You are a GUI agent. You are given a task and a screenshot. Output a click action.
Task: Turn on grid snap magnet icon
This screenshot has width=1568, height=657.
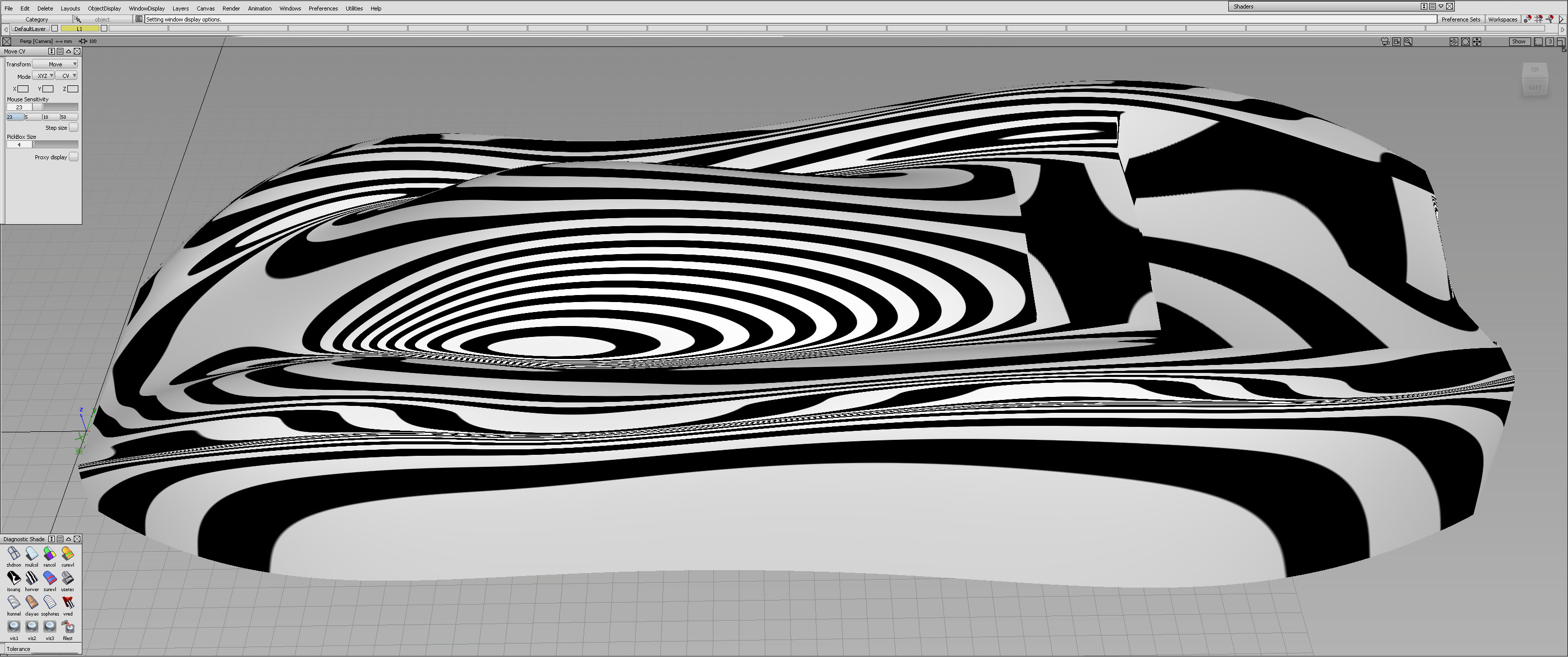[x=1540, y=19]
